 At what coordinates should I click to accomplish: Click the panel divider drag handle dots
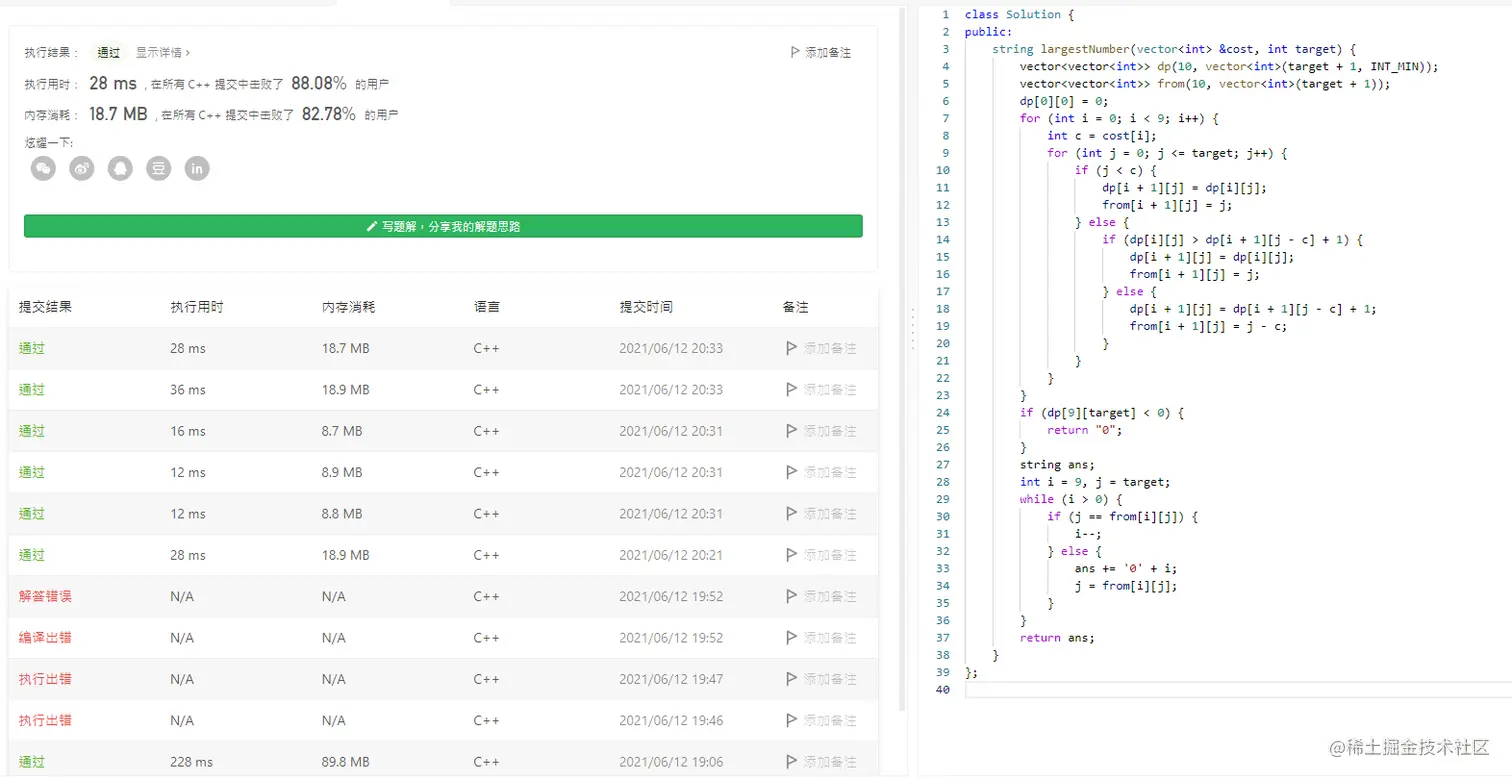click(911, 329)
